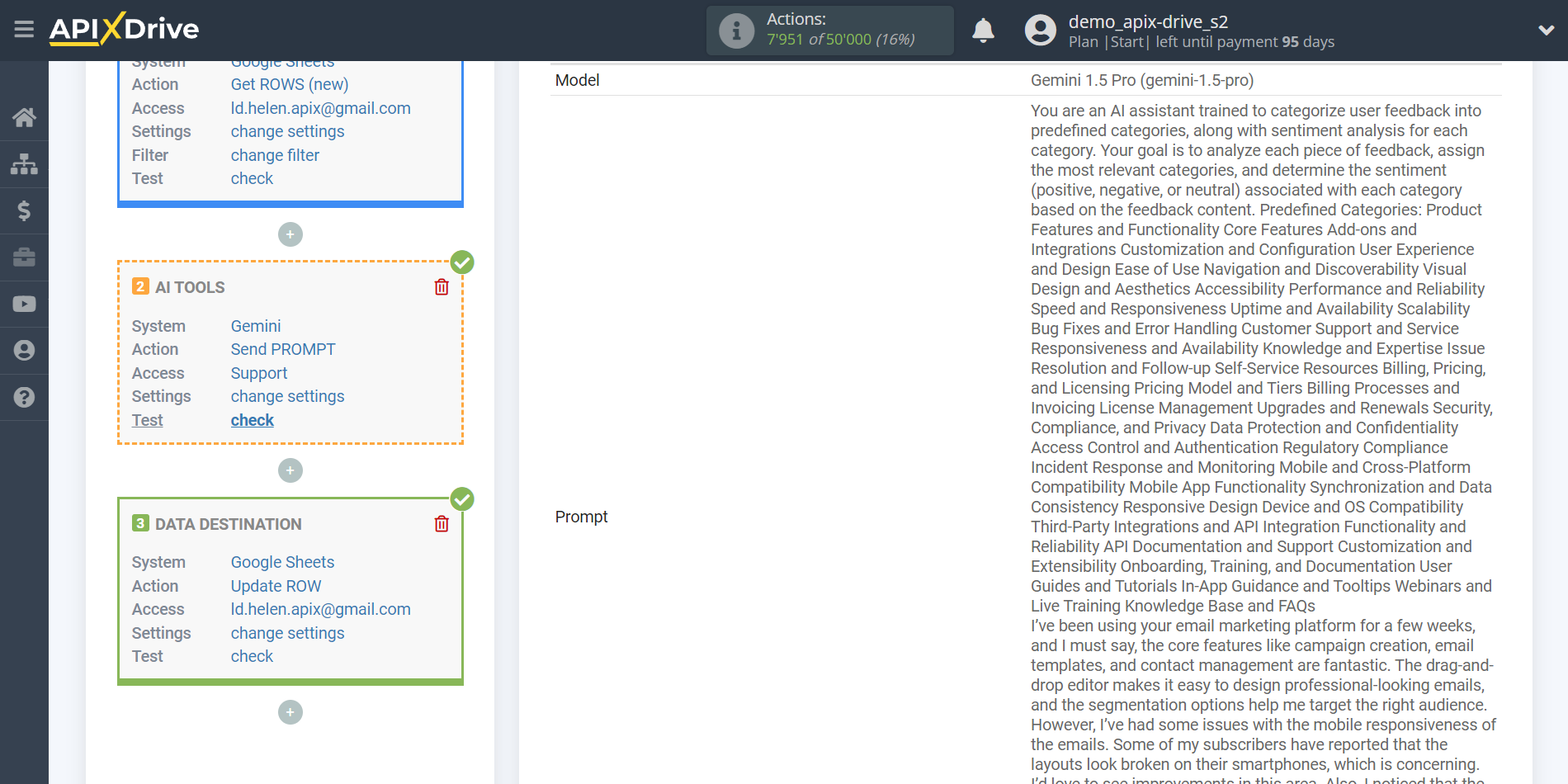Viewport: 1568px width, 784px height.
Task: Open Get ROWS (new) action link
Action: pyautogui.click(x=290, y=84)
